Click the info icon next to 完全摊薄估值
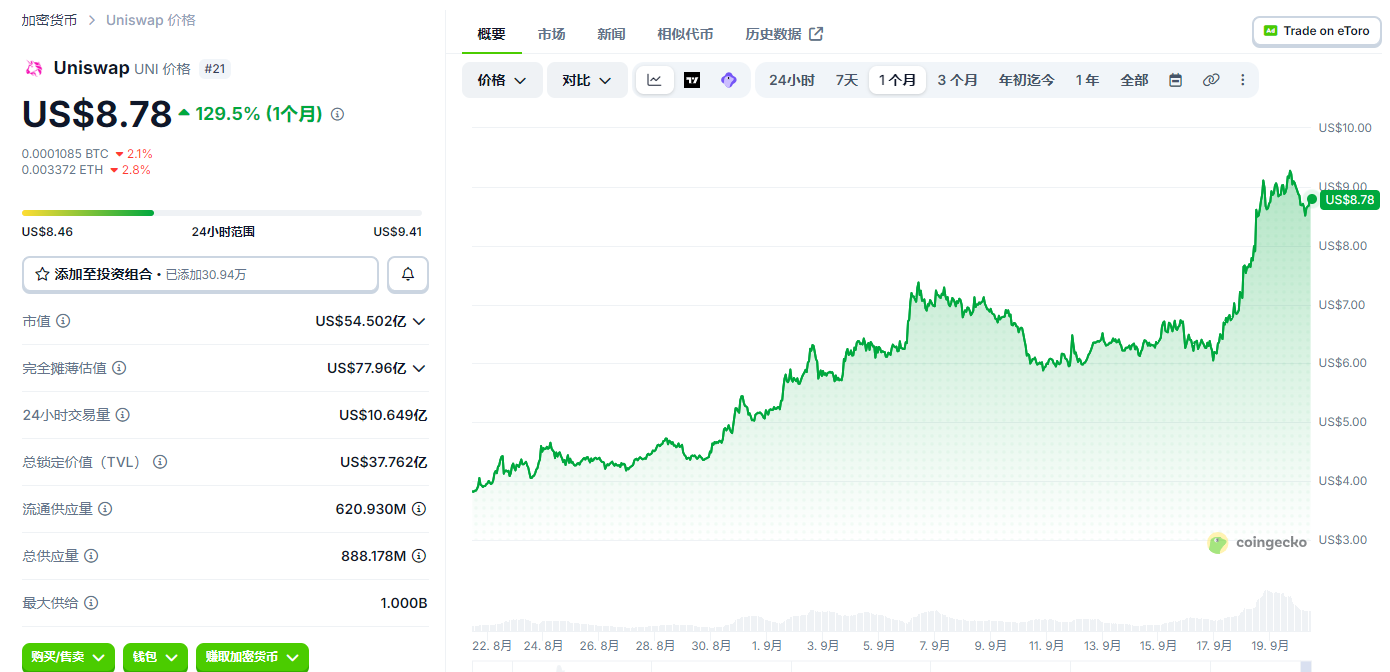The height and width of the screenshot is (672, 1390). 119,368
